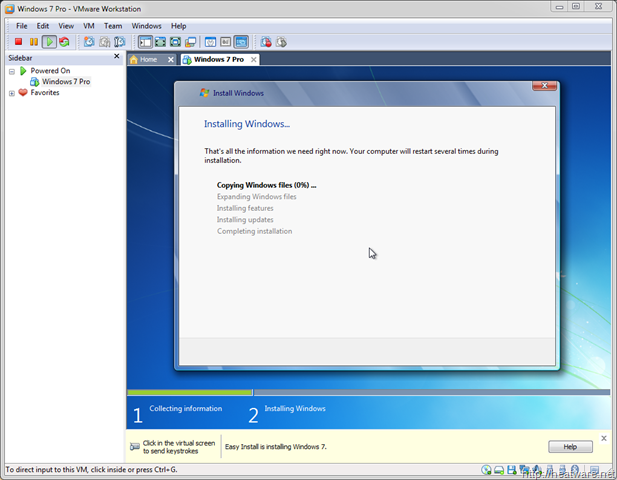Expand the Favorites tree node
Screen dimensions: 617x480
point(11,93)
